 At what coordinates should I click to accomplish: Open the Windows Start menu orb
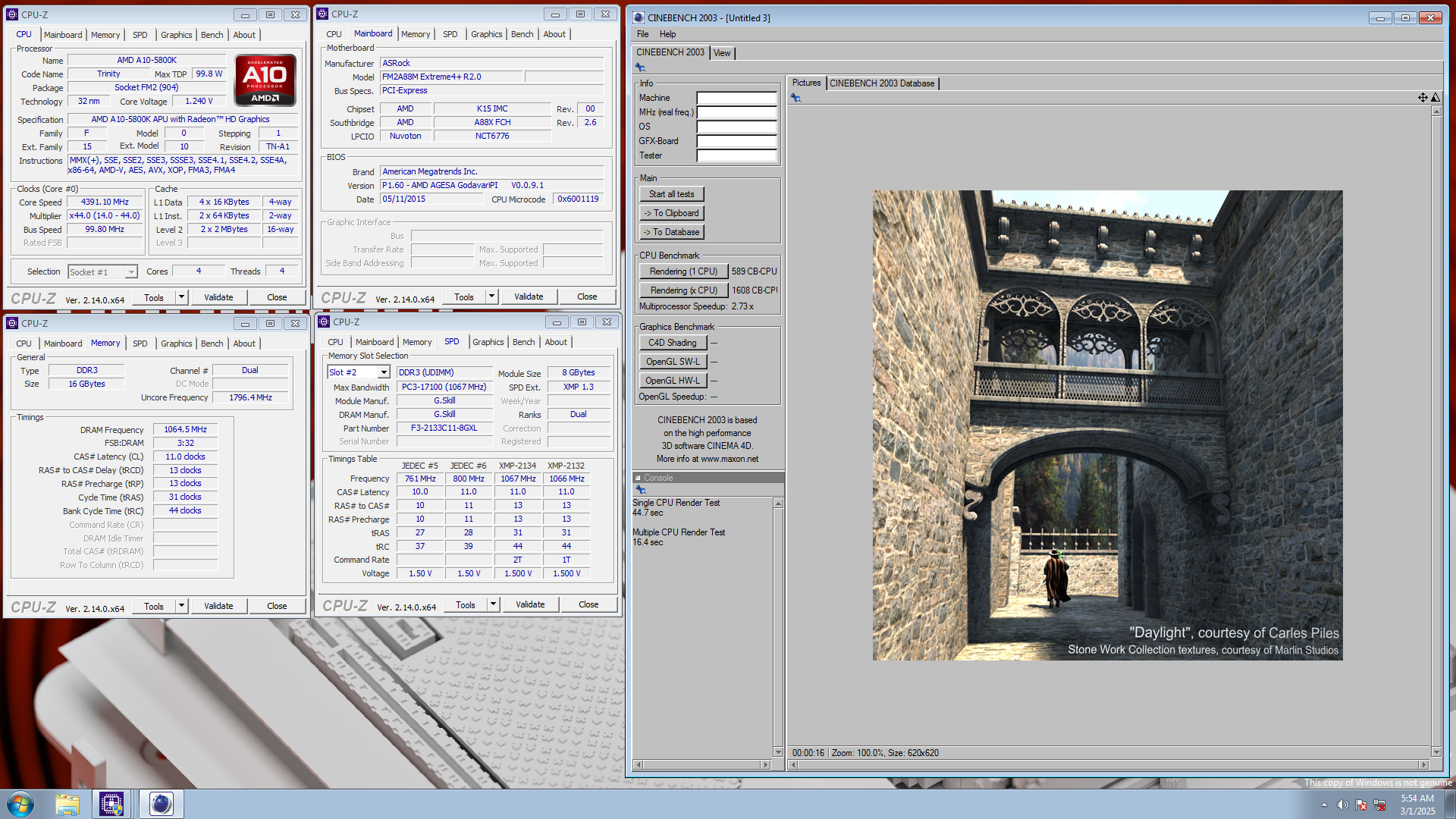click(x=20, y=804)
